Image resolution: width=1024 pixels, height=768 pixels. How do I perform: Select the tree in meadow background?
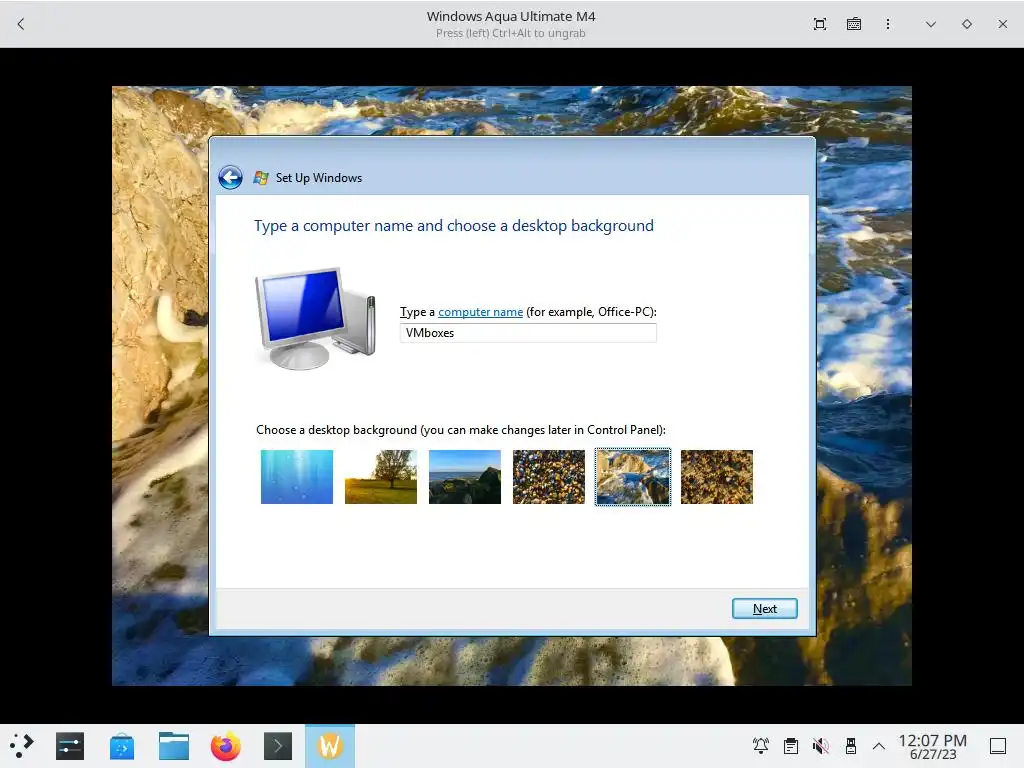point(381,477)
